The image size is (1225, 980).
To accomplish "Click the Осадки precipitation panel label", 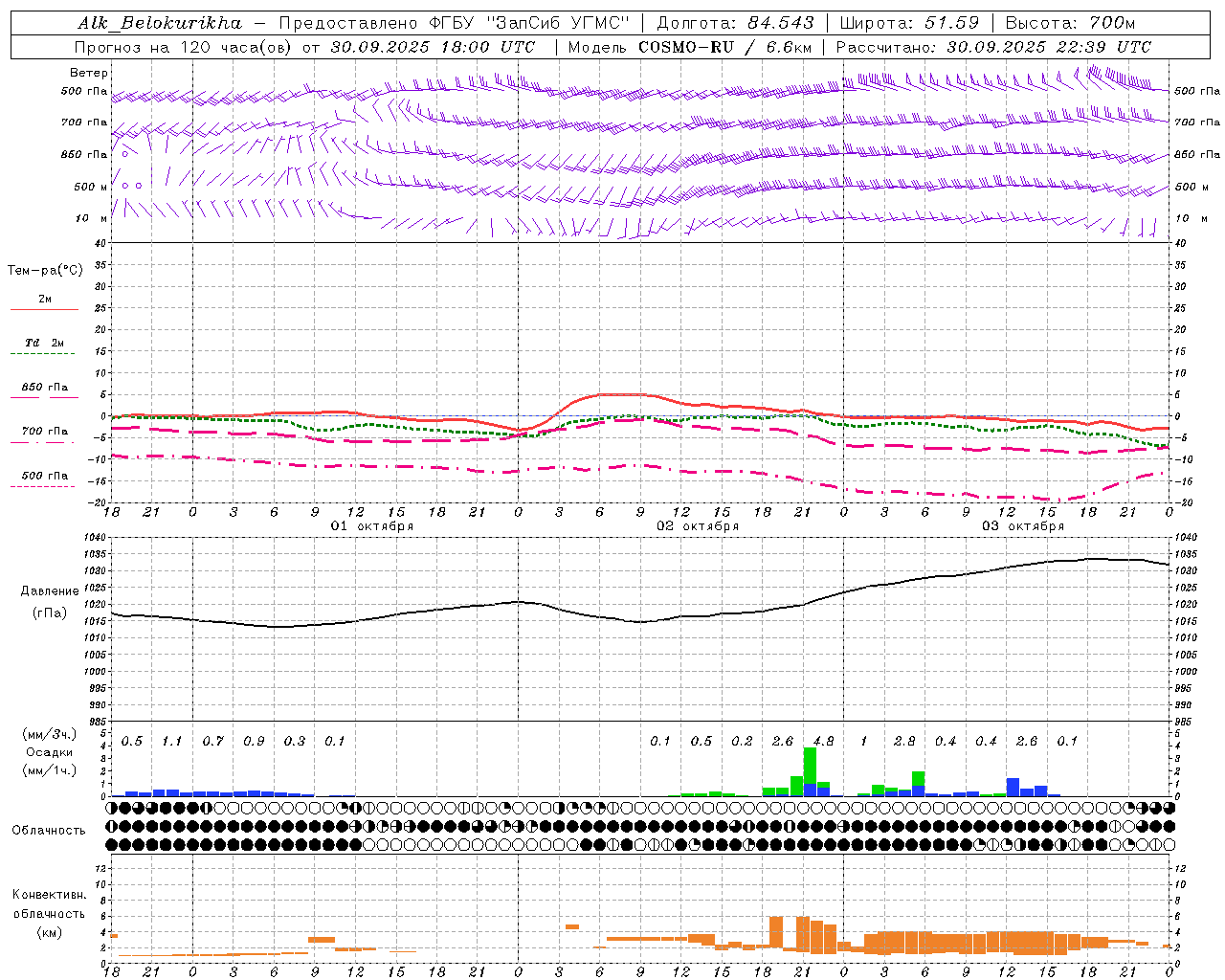I will 49,752.
